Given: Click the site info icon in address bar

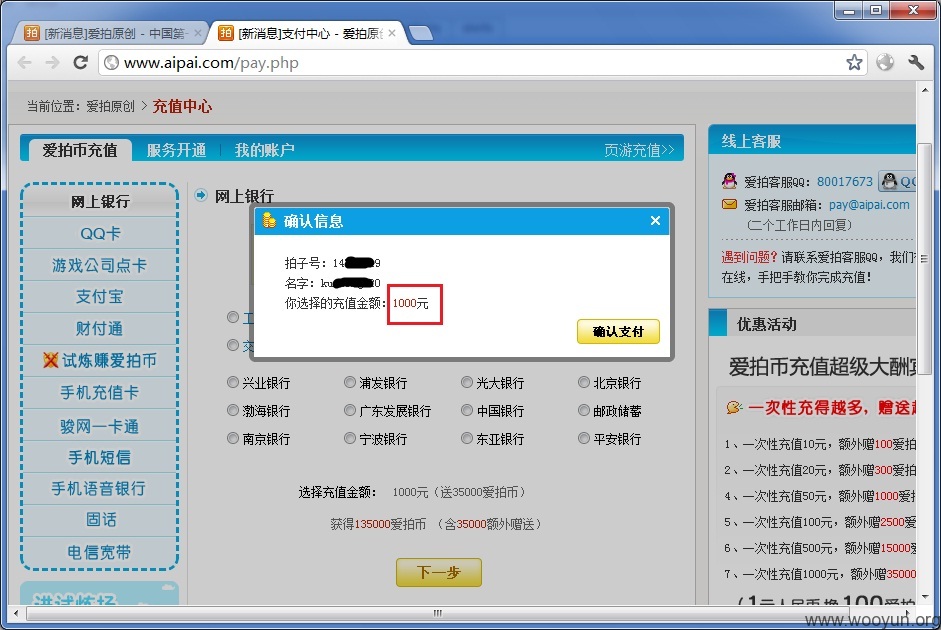Looking at the screenshot, I should pyautogui.click(x=111, y=62).
